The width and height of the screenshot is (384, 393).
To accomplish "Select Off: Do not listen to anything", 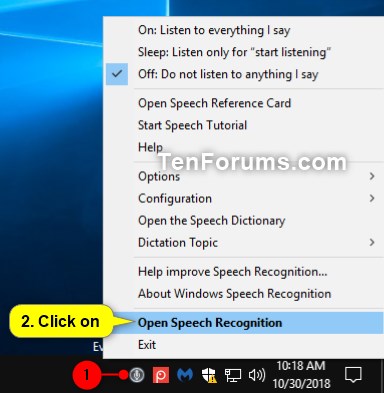I will tap(243, 74).
